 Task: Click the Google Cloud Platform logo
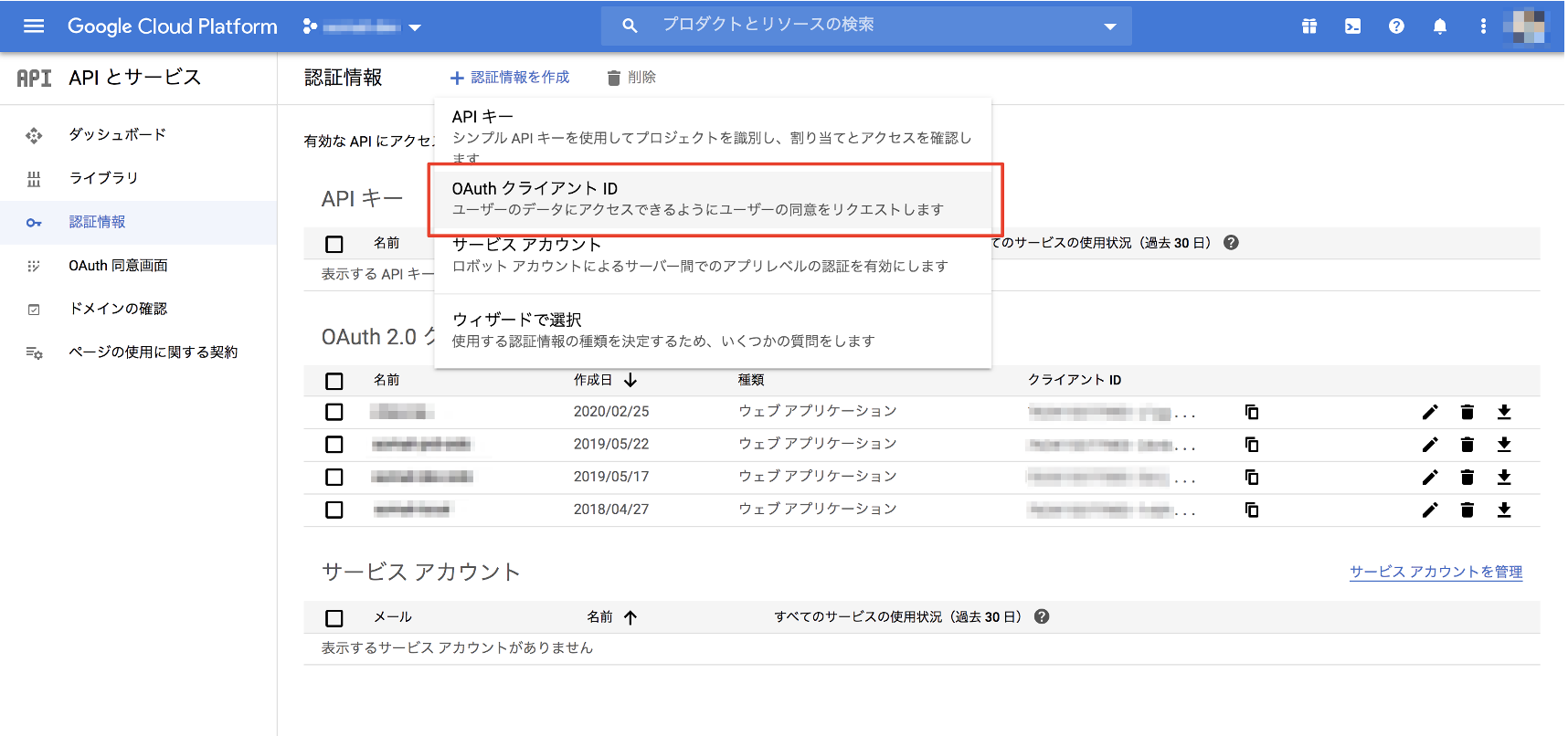click(x=173, y=26)
